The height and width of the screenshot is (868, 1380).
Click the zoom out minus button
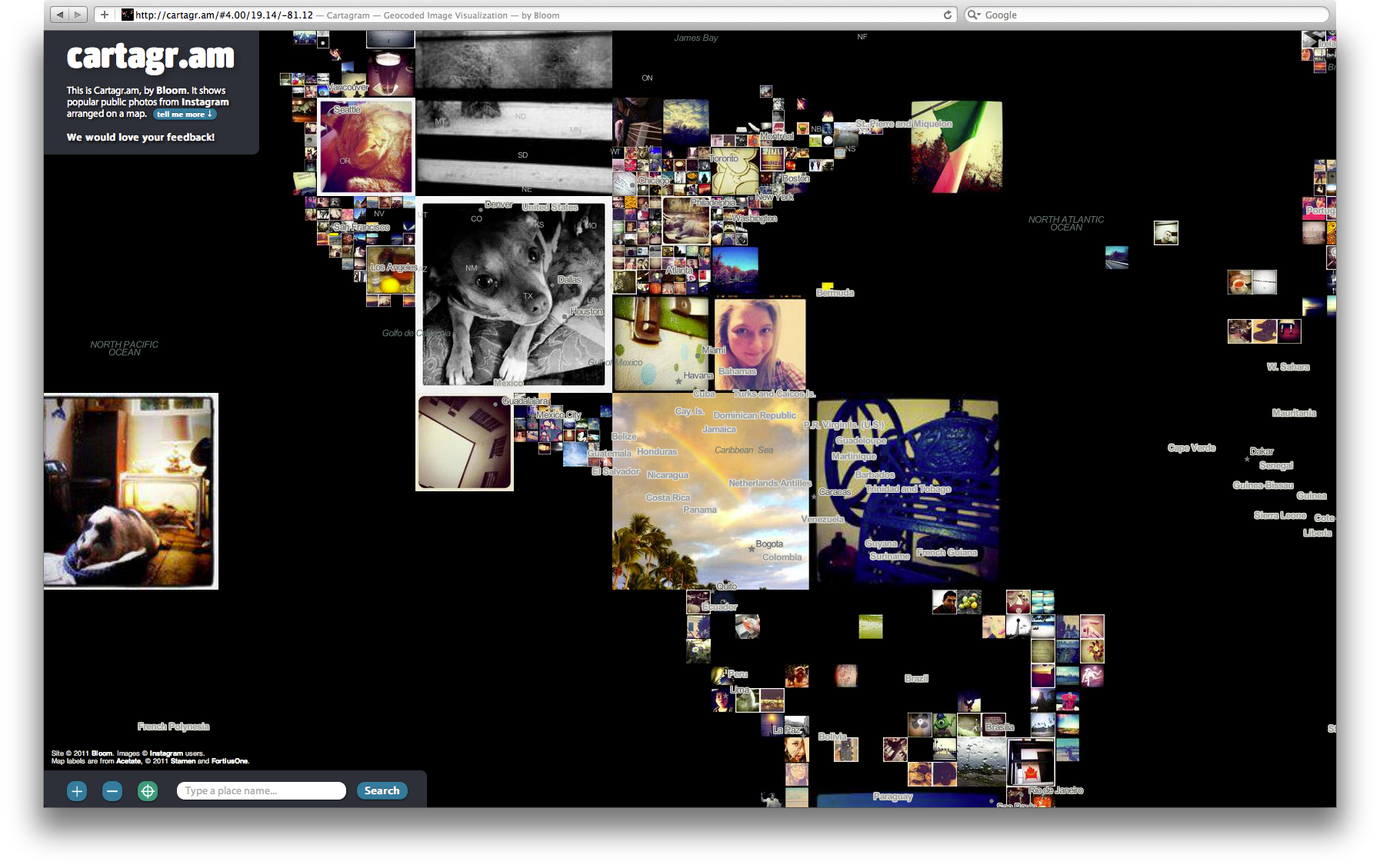tap(112, 790)
